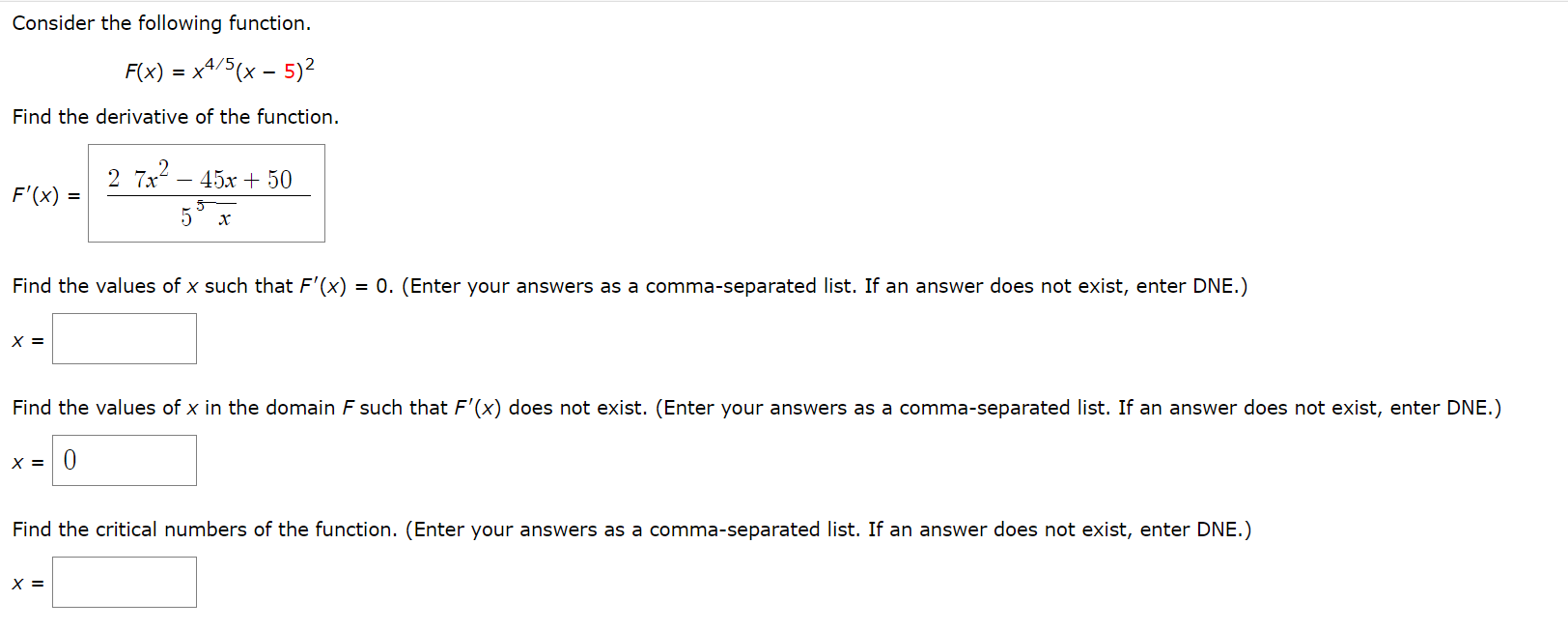Select the boxed F'(x) derivative expression
This screenshot has height=630, width=1568.
(x=206, y=192)
